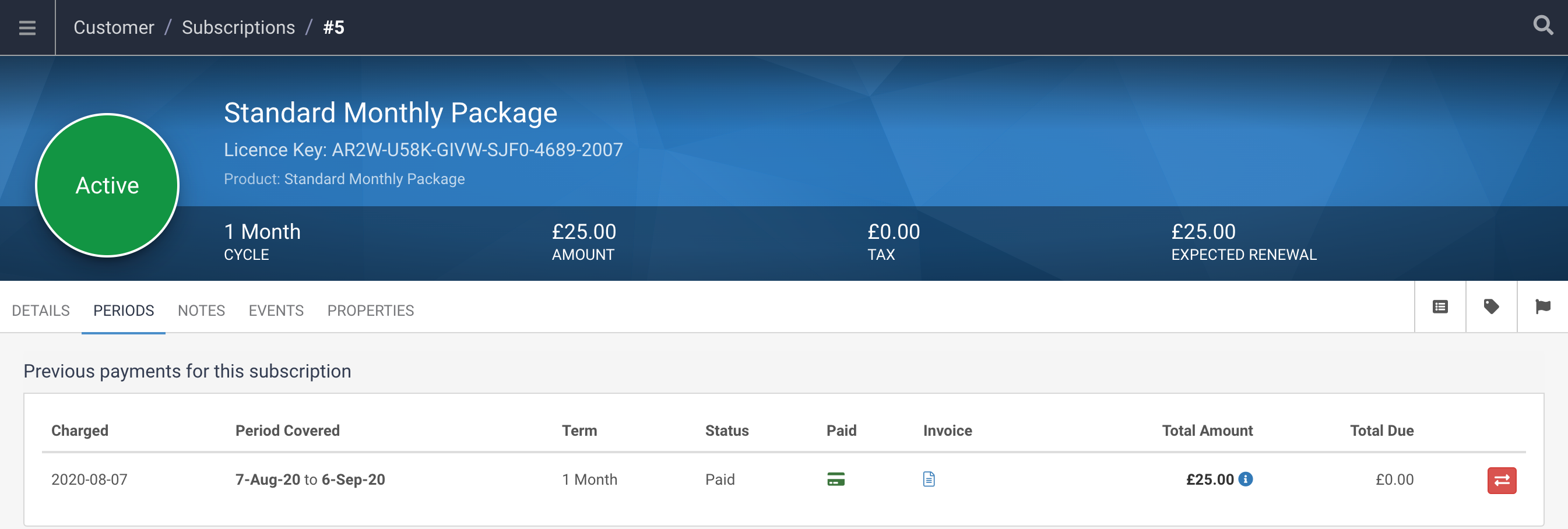
Task: Click the green Active status circle
Action: 107,185
